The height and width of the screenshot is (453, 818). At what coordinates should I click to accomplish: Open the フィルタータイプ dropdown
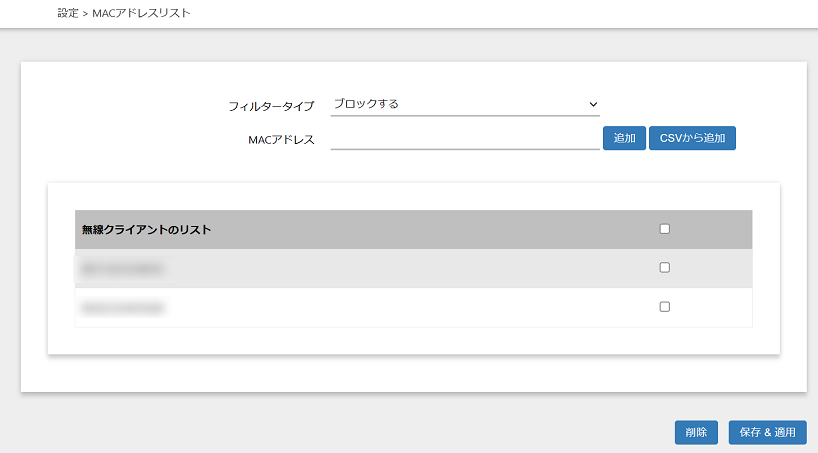pos(464,104)
